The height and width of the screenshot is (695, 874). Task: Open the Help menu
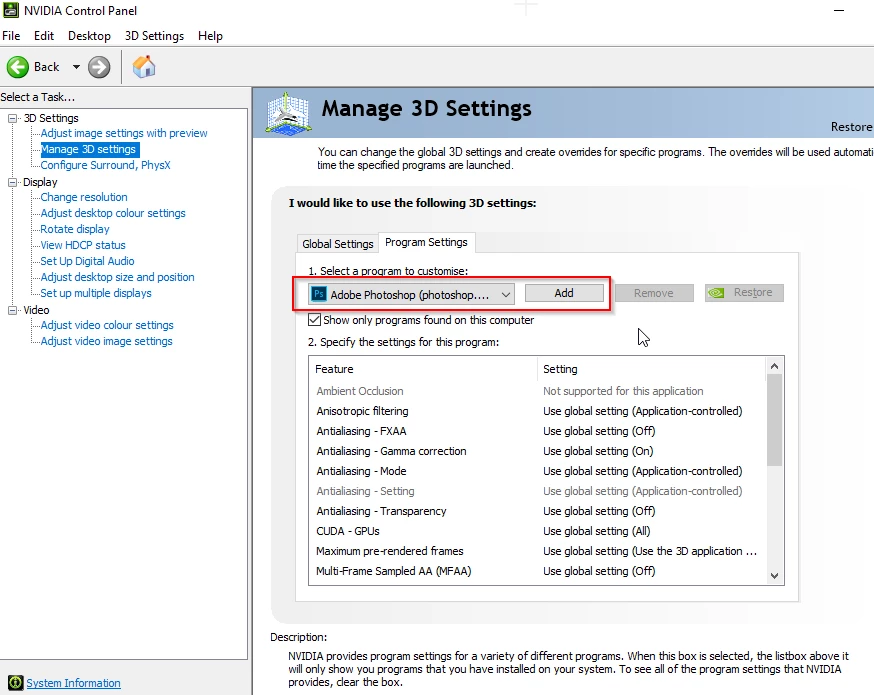click(x=210, y=36)
